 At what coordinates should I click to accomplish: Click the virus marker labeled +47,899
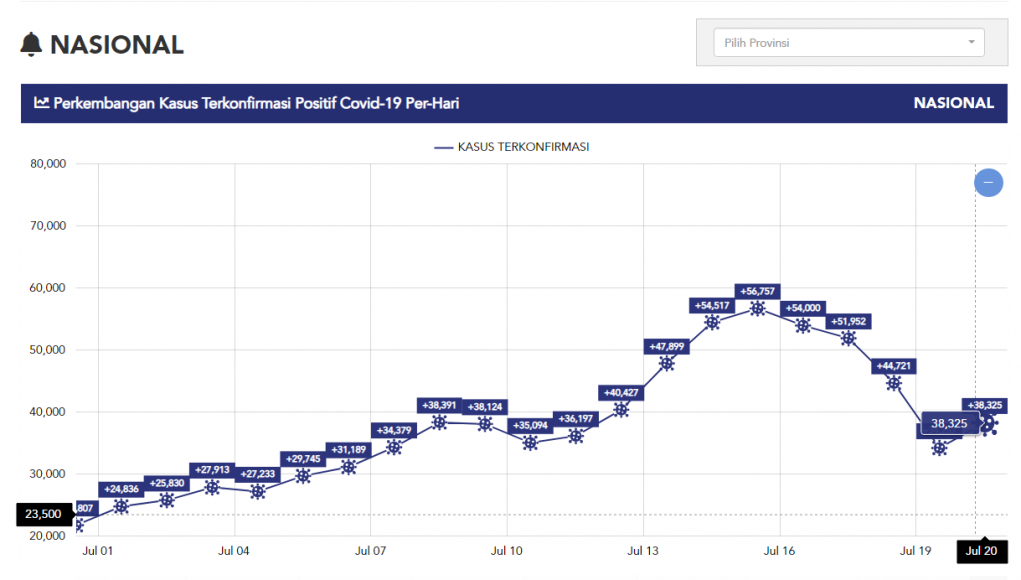click(x=667, y=363)
